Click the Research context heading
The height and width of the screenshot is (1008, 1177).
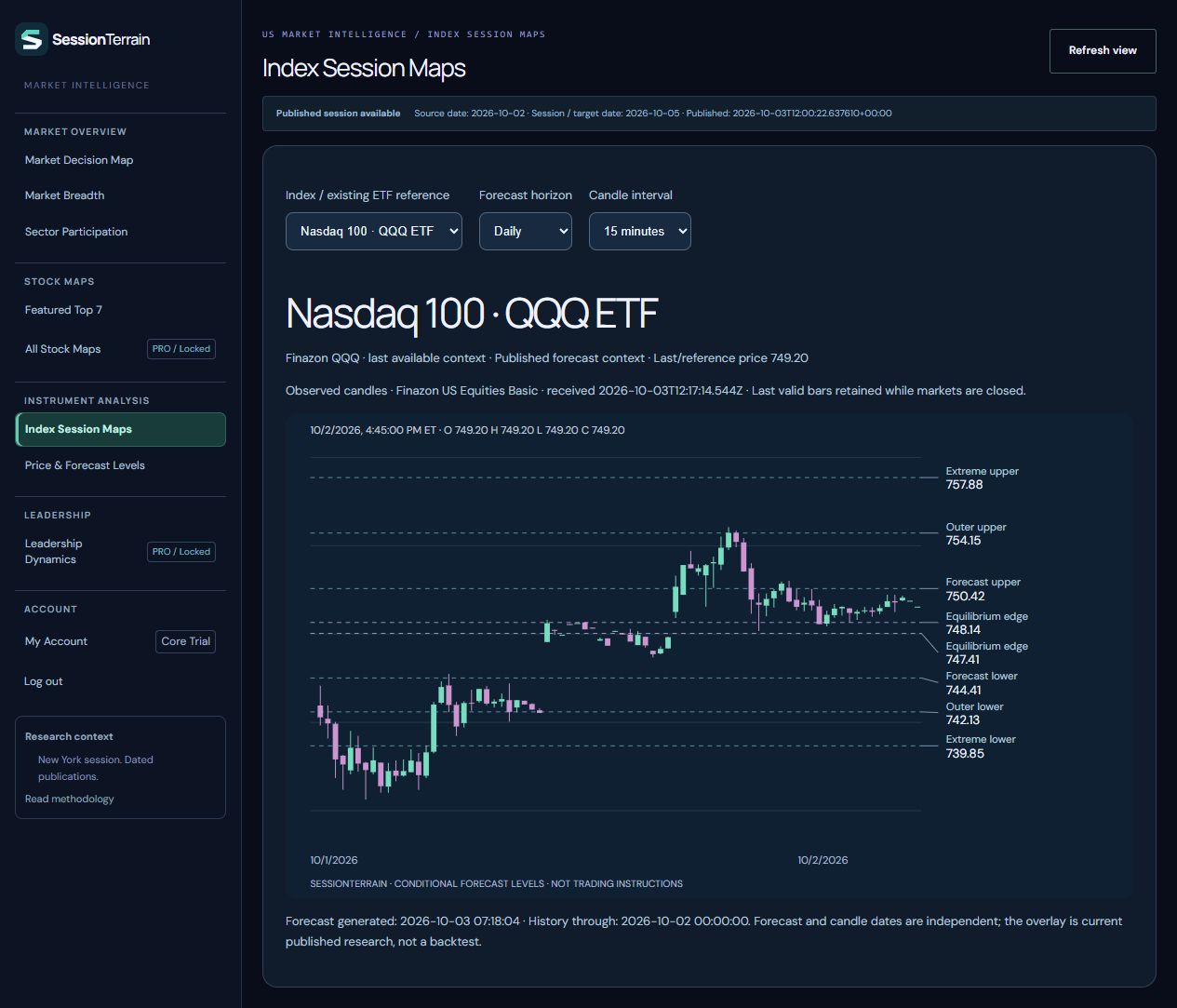point(69,736)
